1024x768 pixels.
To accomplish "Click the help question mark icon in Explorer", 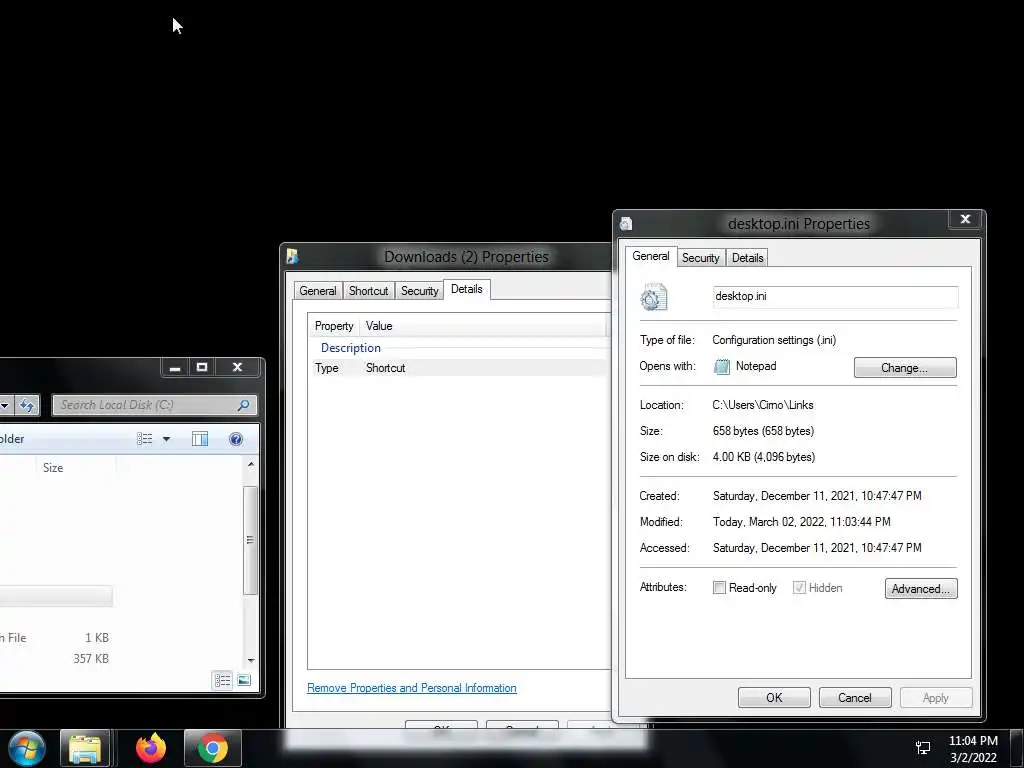I will (236, 439).
